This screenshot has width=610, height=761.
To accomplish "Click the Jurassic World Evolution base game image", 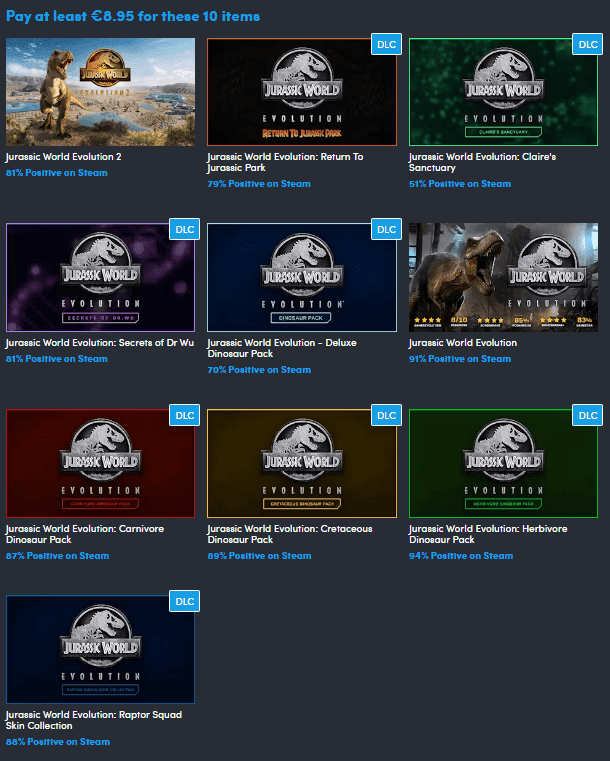I will (503, 278).
